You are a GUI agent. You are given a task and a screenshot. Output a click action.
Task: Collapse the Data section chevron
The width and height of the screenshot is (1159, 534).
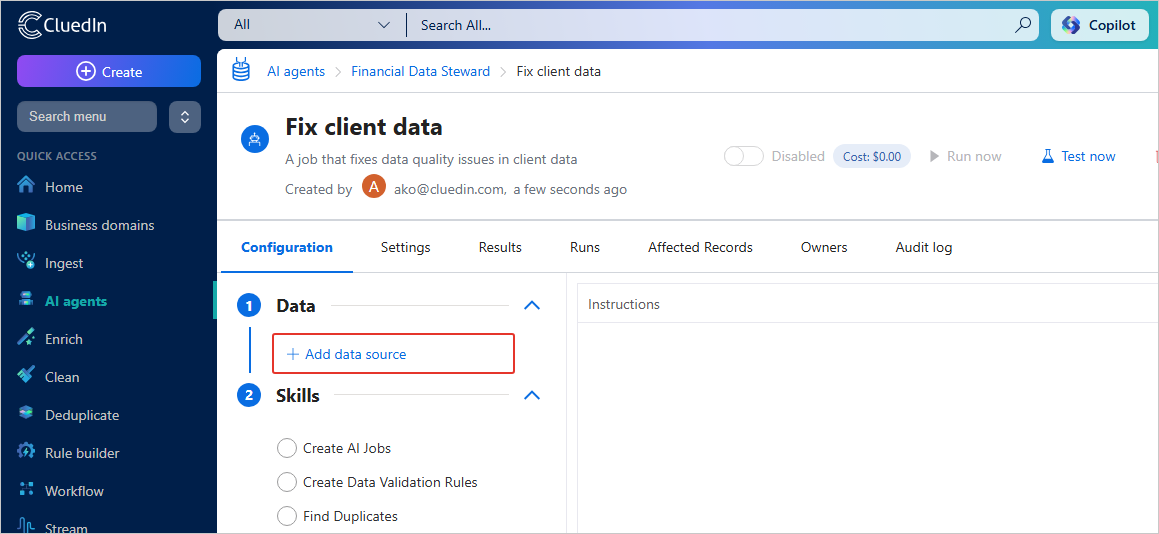pos(531,305)
